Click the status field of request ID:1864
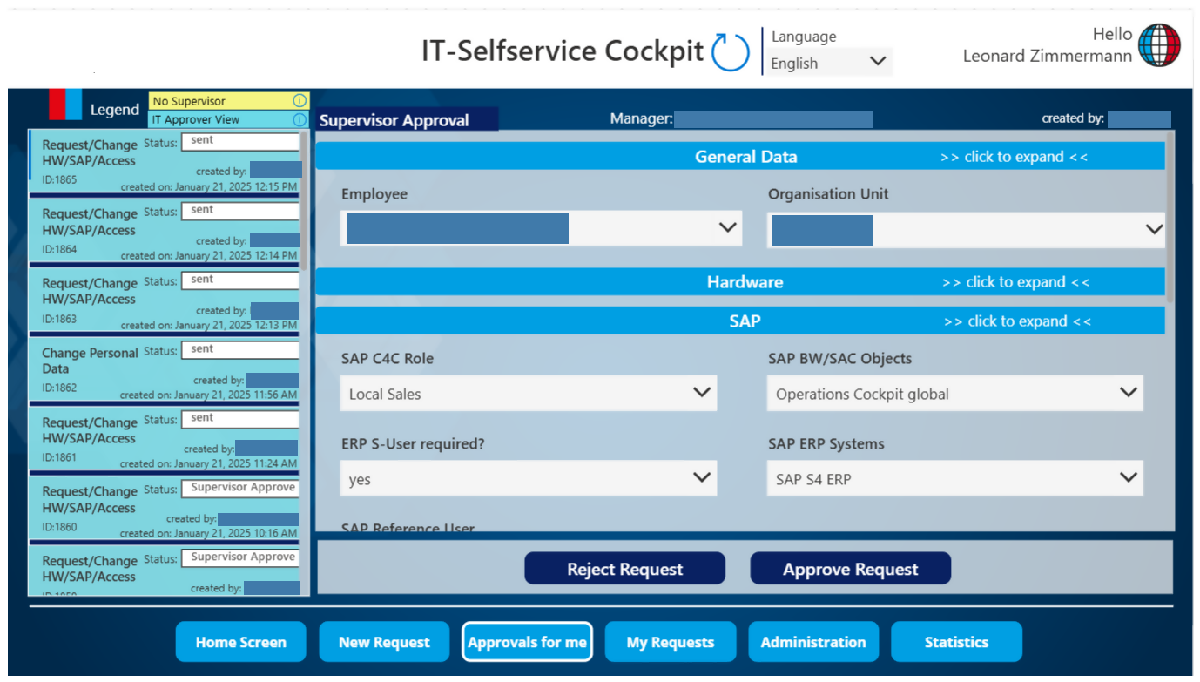Image resolution: width=1200 pixels, height=682 pixels. tap(240, 211)
